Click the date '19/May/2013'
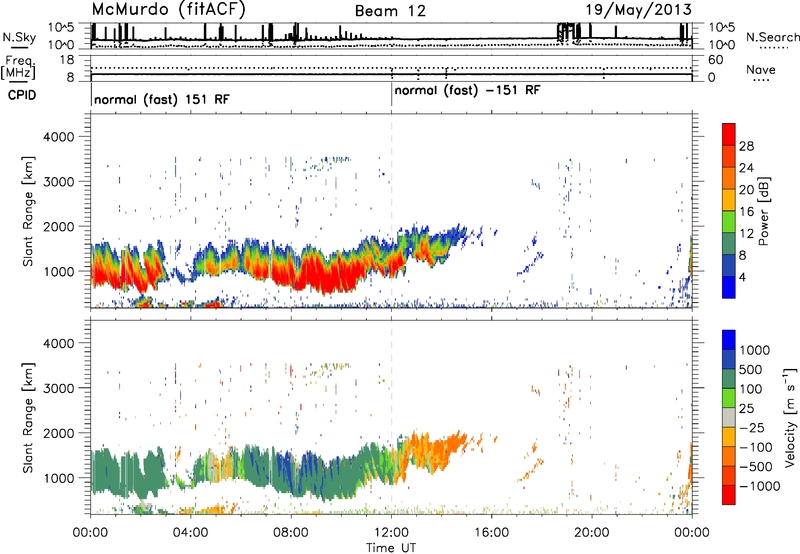 tap(638, 10)
